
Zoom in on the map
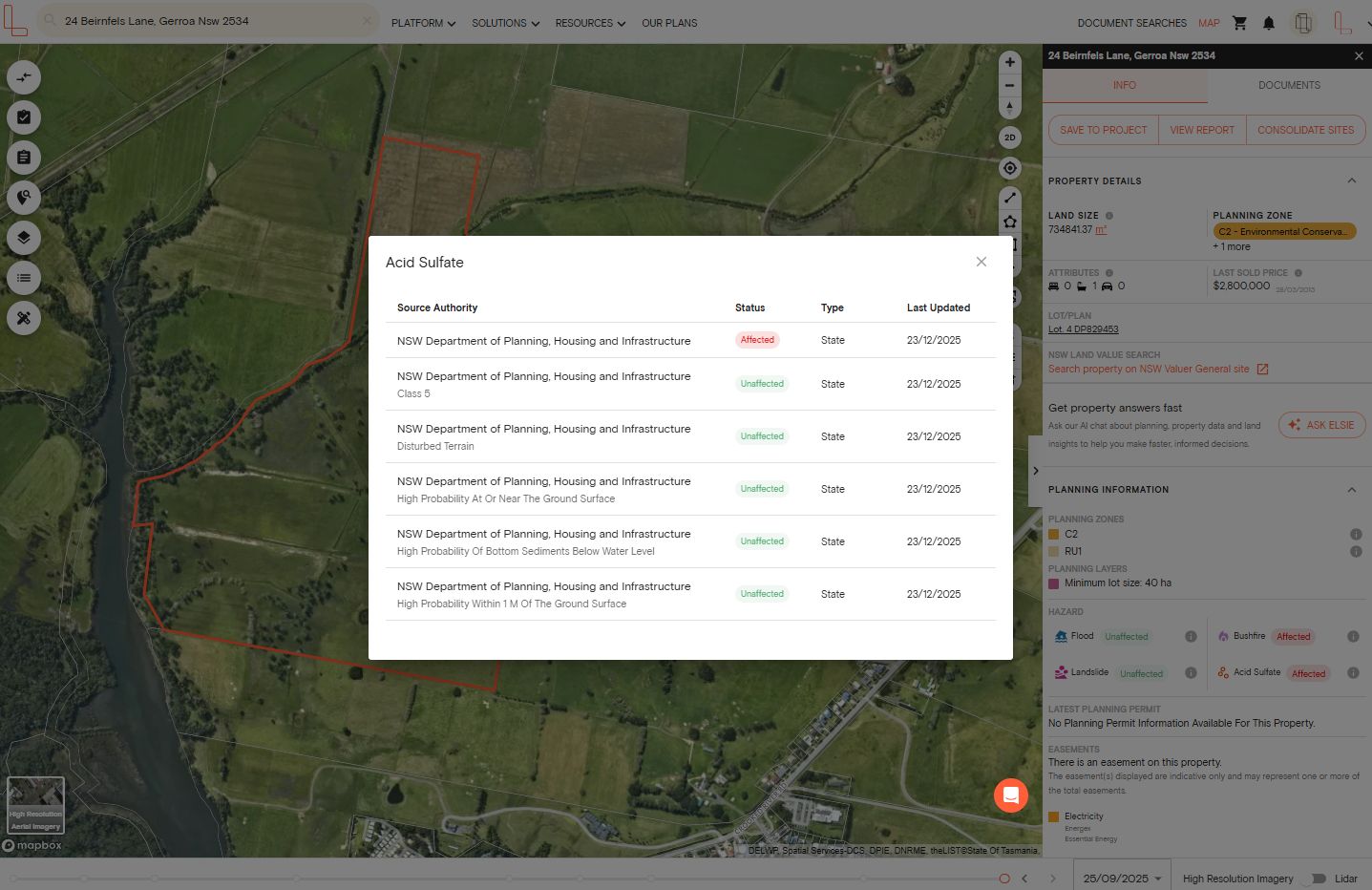click(x=1009, y=62)
